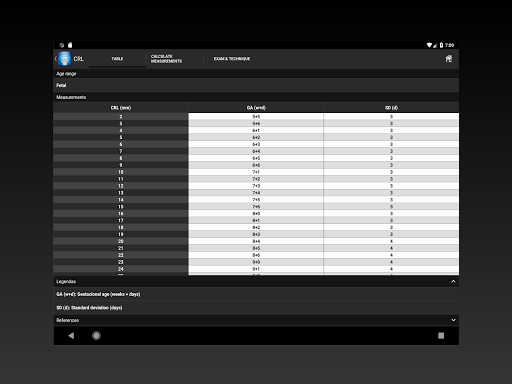Go back using the chevron beside the app logo

pyautogui.click(x=56, y=59)
